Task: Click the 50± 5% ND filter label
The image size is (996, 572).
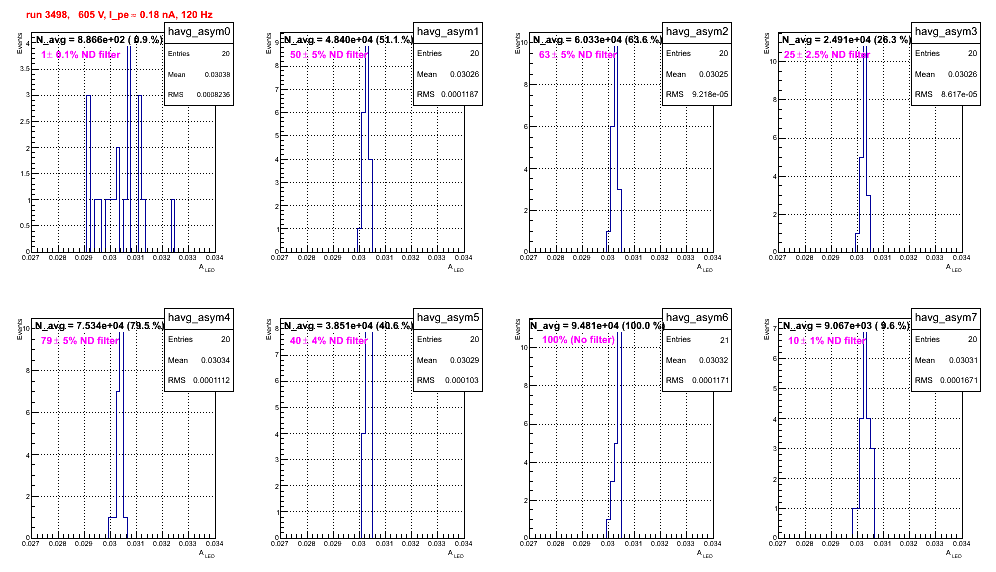Action: 329,55
